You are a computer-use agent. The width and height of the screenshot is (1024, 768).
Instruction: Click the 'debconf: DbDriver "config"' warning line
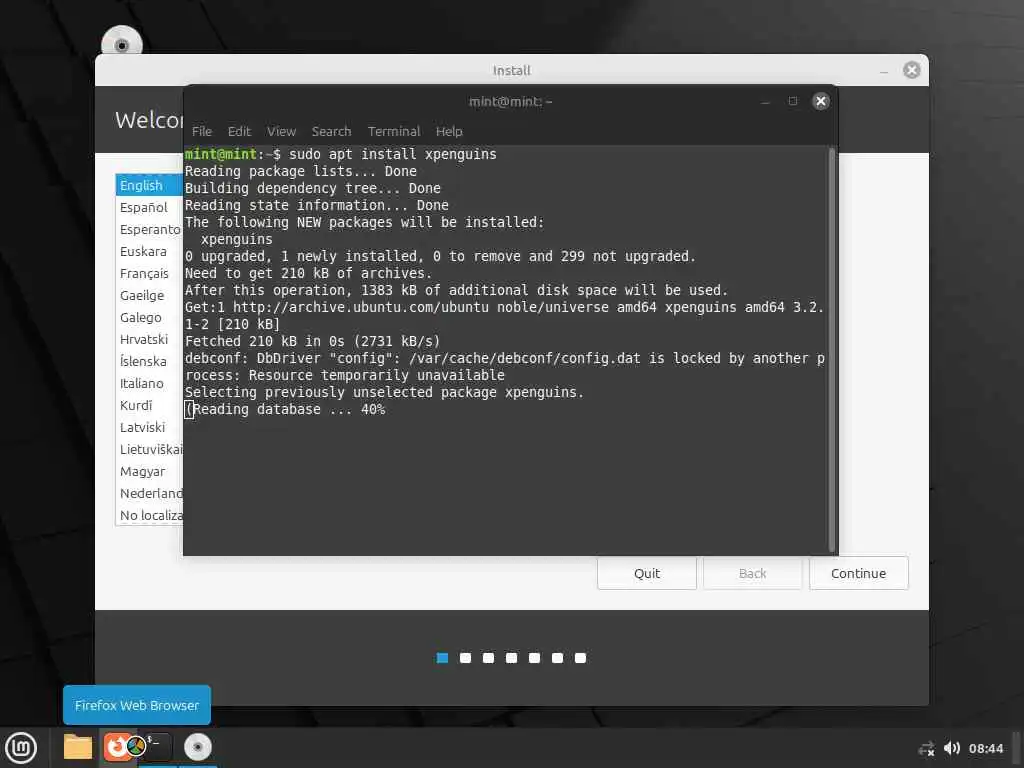click(504, 366)
